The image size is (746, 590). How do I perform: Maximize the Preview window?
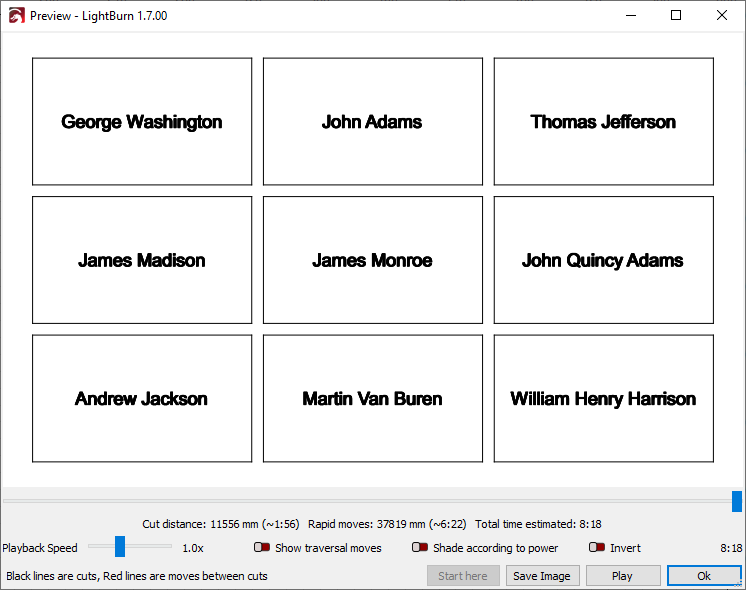(x=676, y=16)
